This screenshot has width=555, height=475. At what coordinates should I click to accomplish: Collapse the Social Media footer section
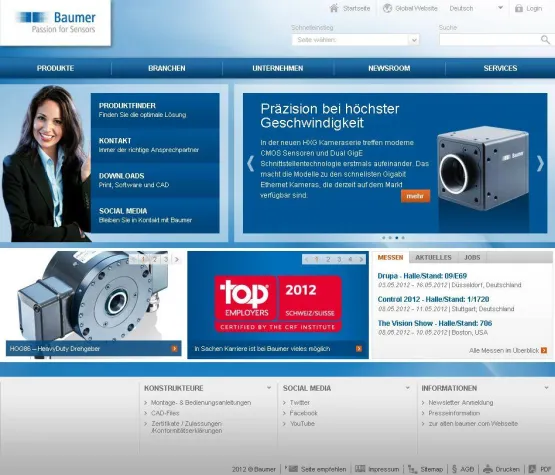408,388
